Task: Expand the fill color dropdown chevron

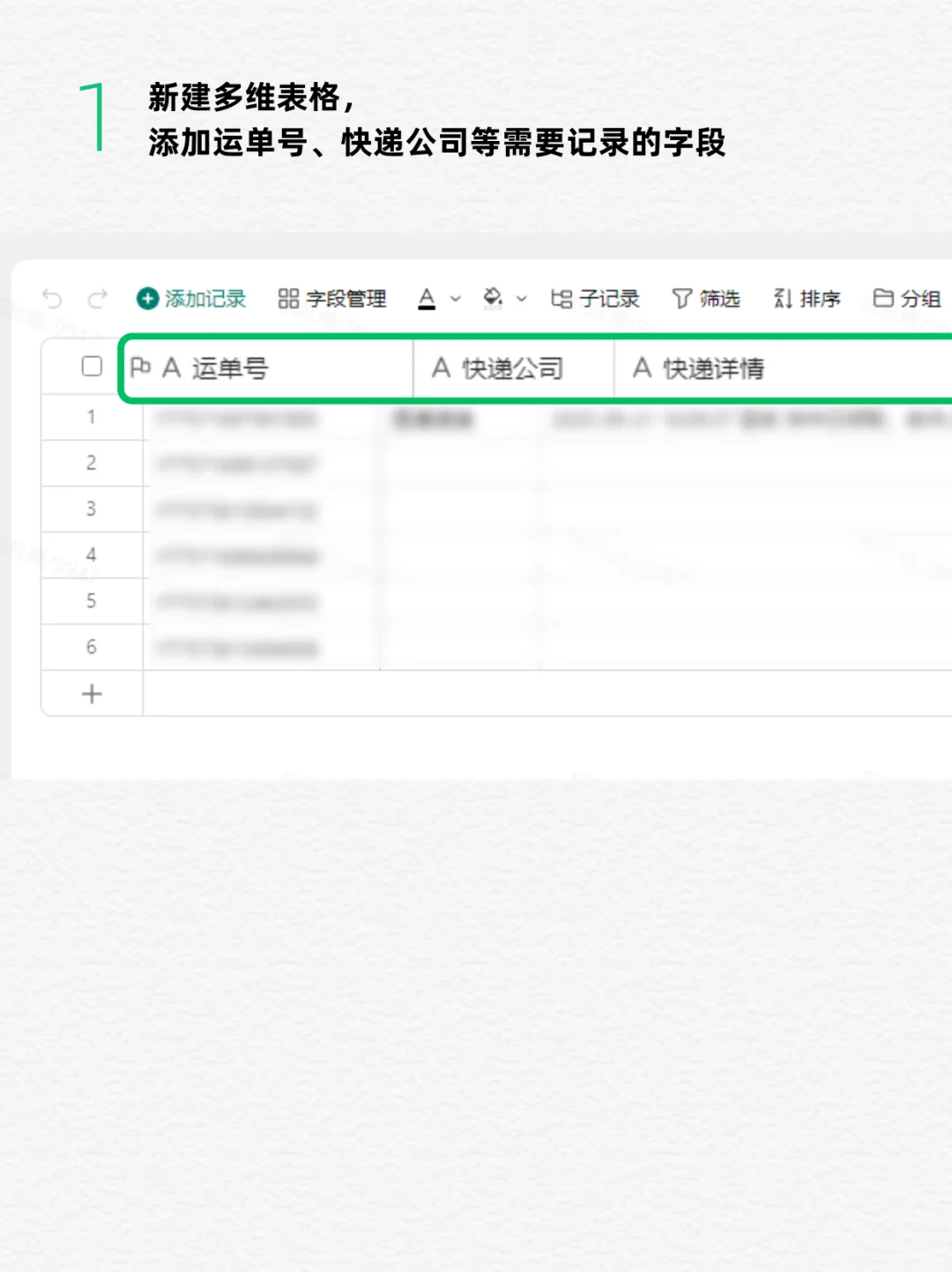Action: point(520,299)
